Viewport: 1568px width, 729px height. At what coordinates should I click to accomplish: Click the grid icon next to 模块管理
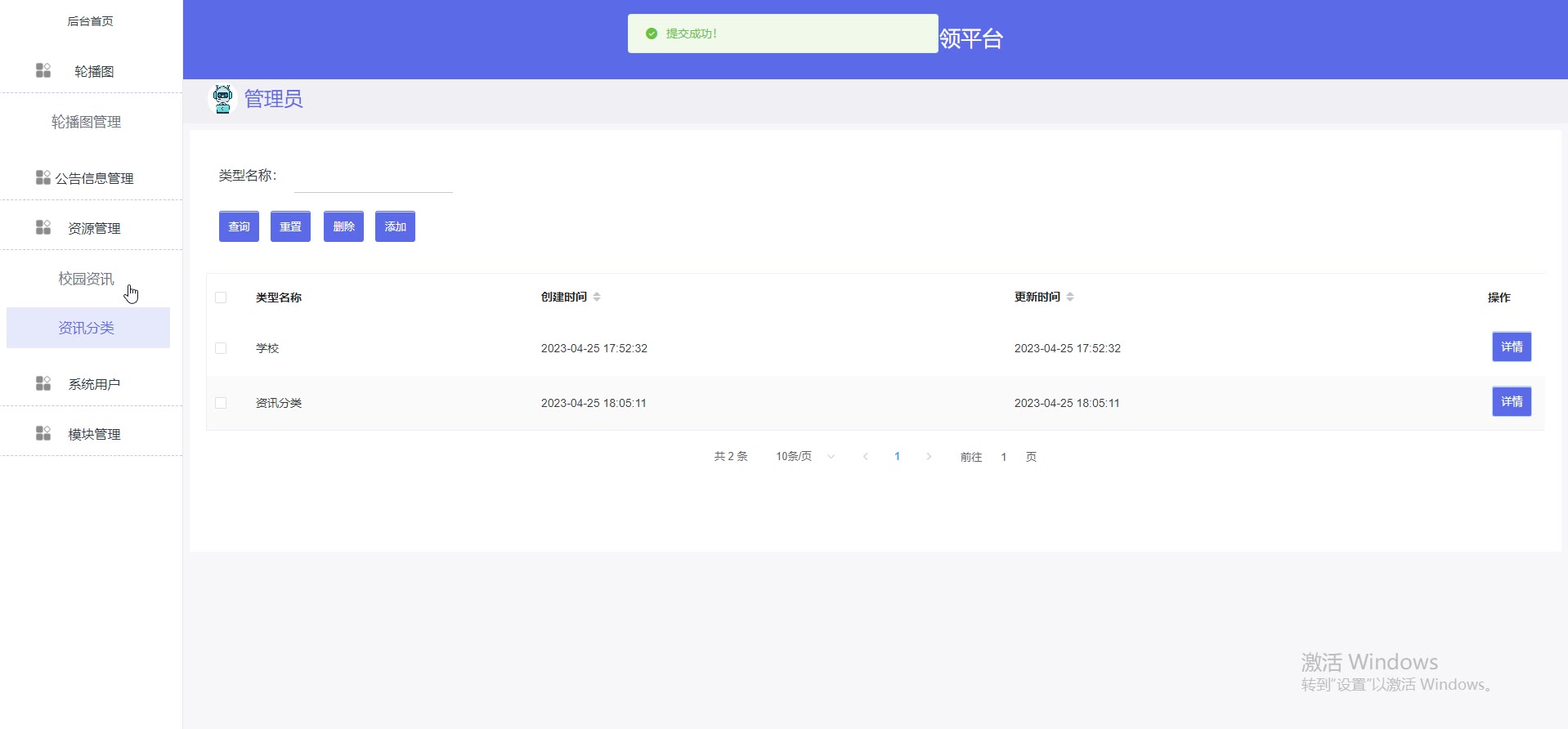43,433
